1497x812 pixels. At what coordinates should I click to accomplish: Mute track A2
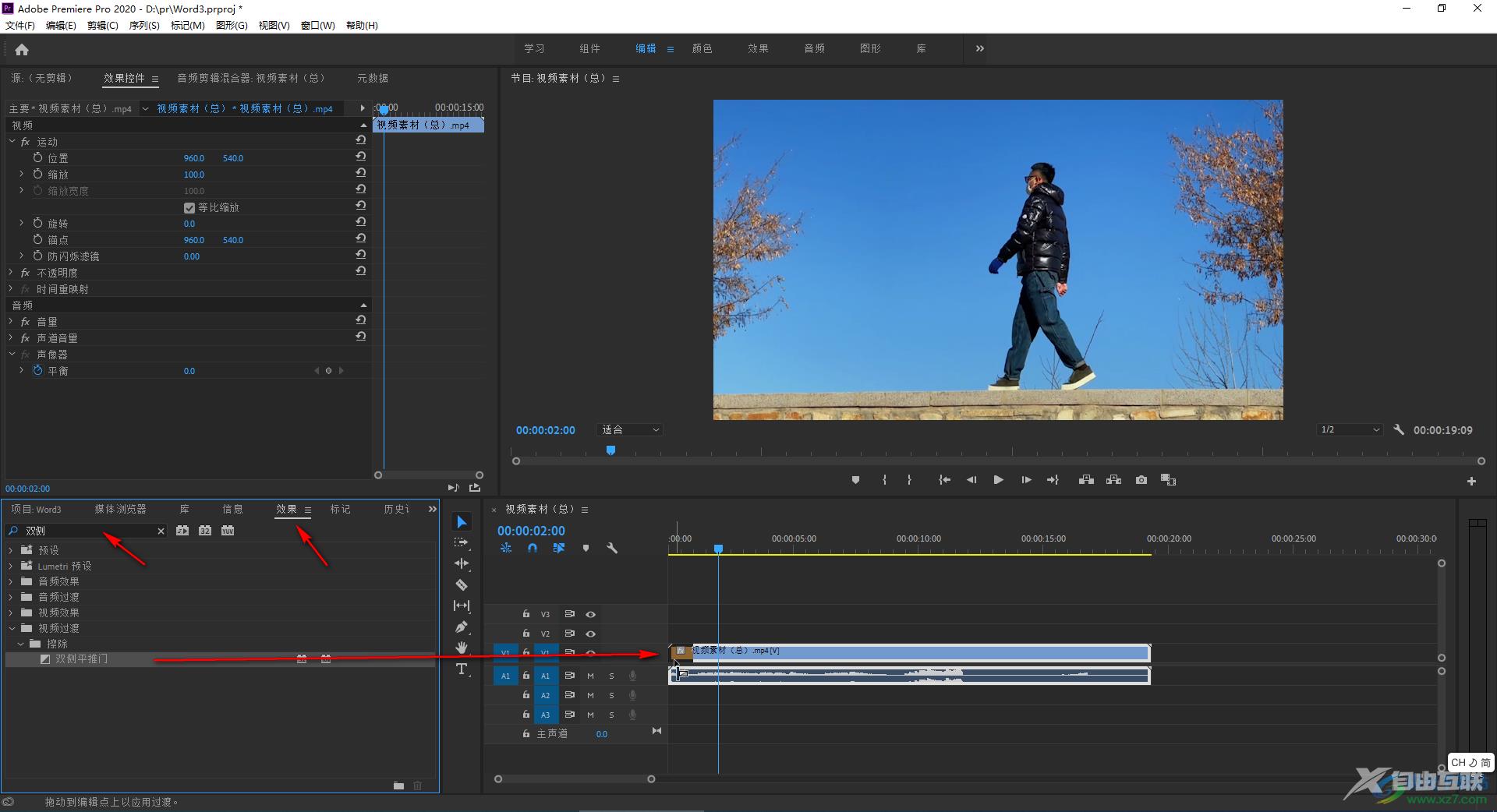(590, 695)
